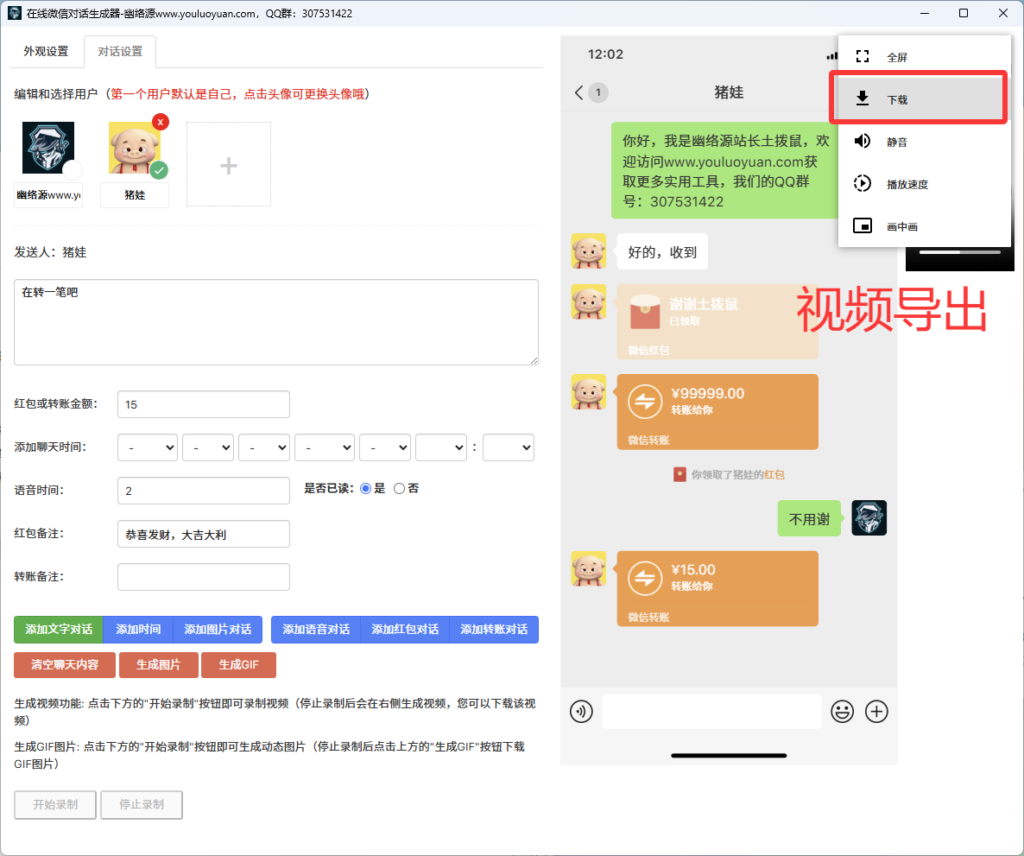Select 是 for 是否已读
This screenshot has height=856, width=1024.
point(366,488)
